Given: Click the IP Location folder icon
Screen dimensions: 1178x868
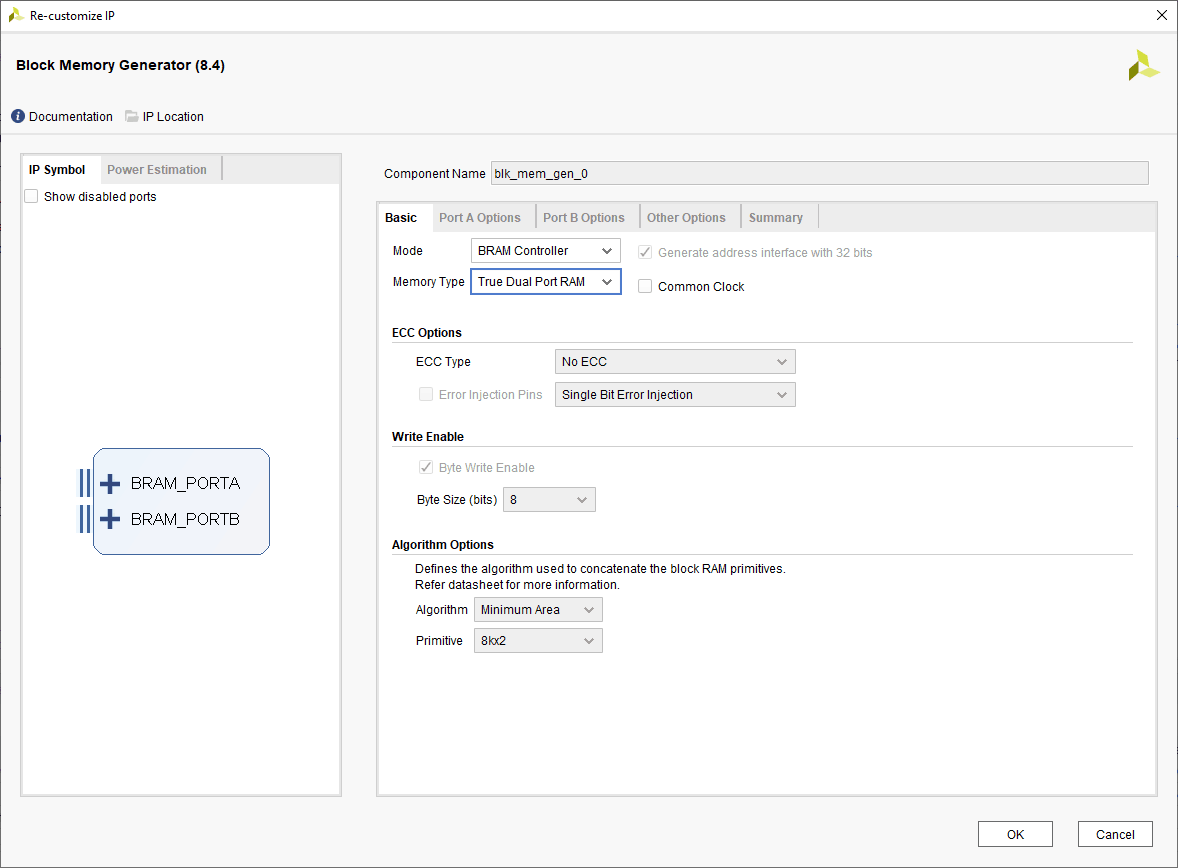Looking at the screenshot, I should point(132,117).
